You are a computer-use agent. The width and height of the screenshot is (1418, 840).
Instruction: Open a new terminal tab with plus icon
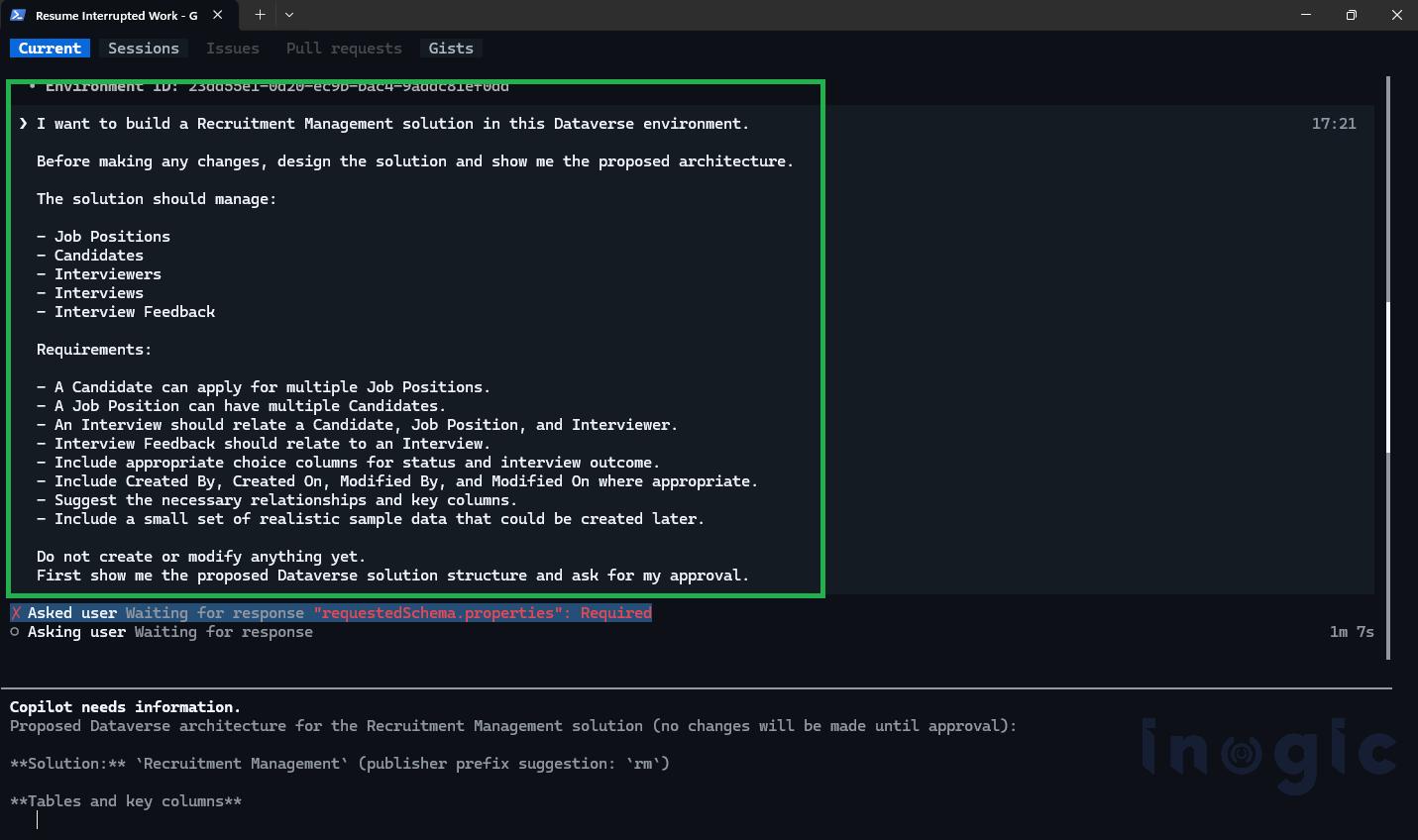pos(260,15)
